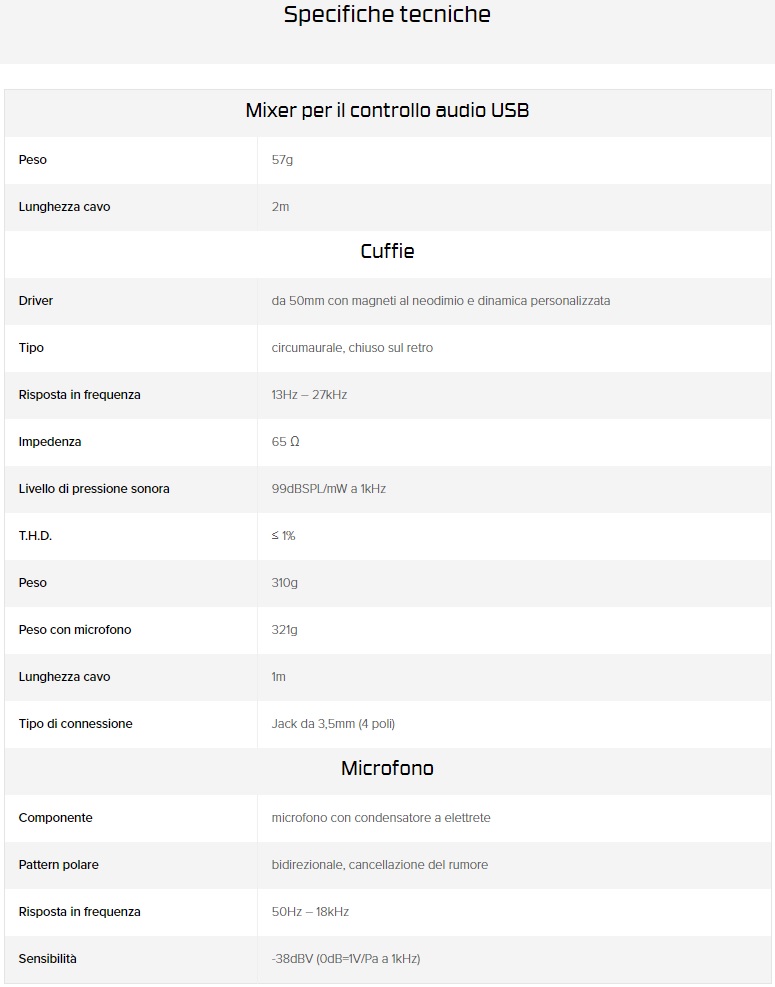Click the 13Hz – 27kHz frequency value
Image resolution: width=775 pixels, height=987 pixels.
[309, 395]
